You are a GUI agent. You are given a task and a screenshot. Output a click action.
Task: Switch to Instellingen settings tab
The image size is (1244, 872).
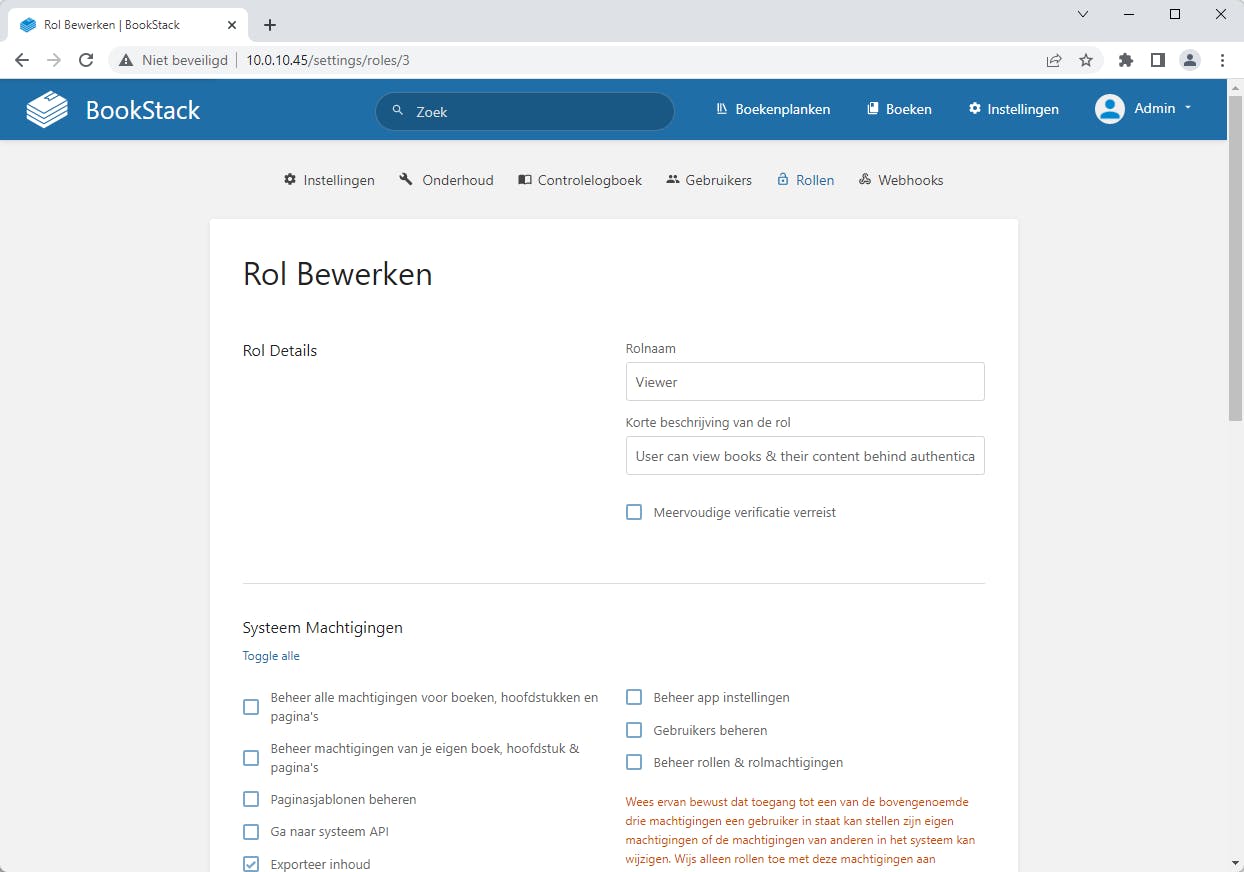329,180
